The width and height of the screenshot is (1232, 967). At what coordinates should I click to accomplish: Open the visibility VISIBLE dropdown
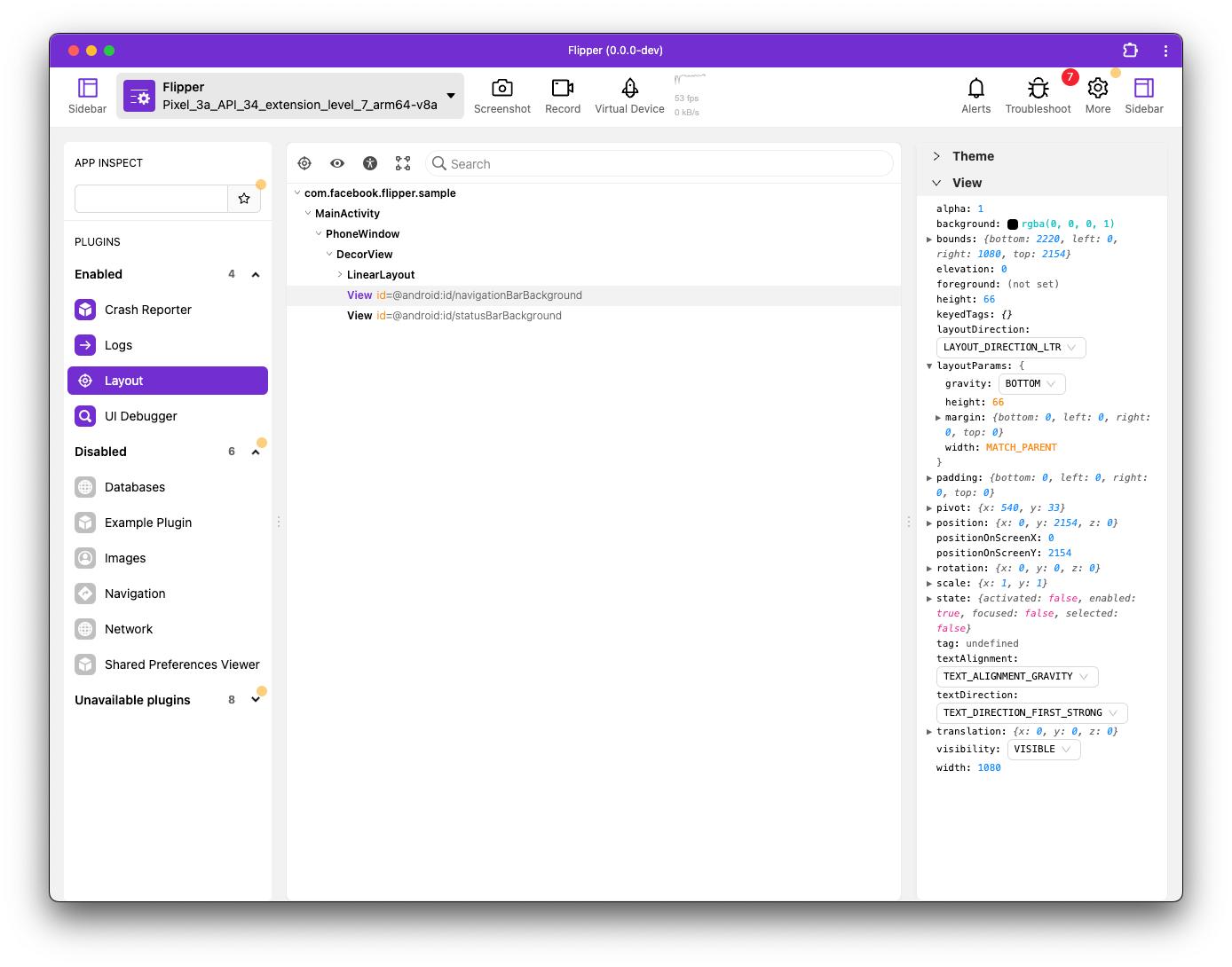click(x=1044, y=750)
